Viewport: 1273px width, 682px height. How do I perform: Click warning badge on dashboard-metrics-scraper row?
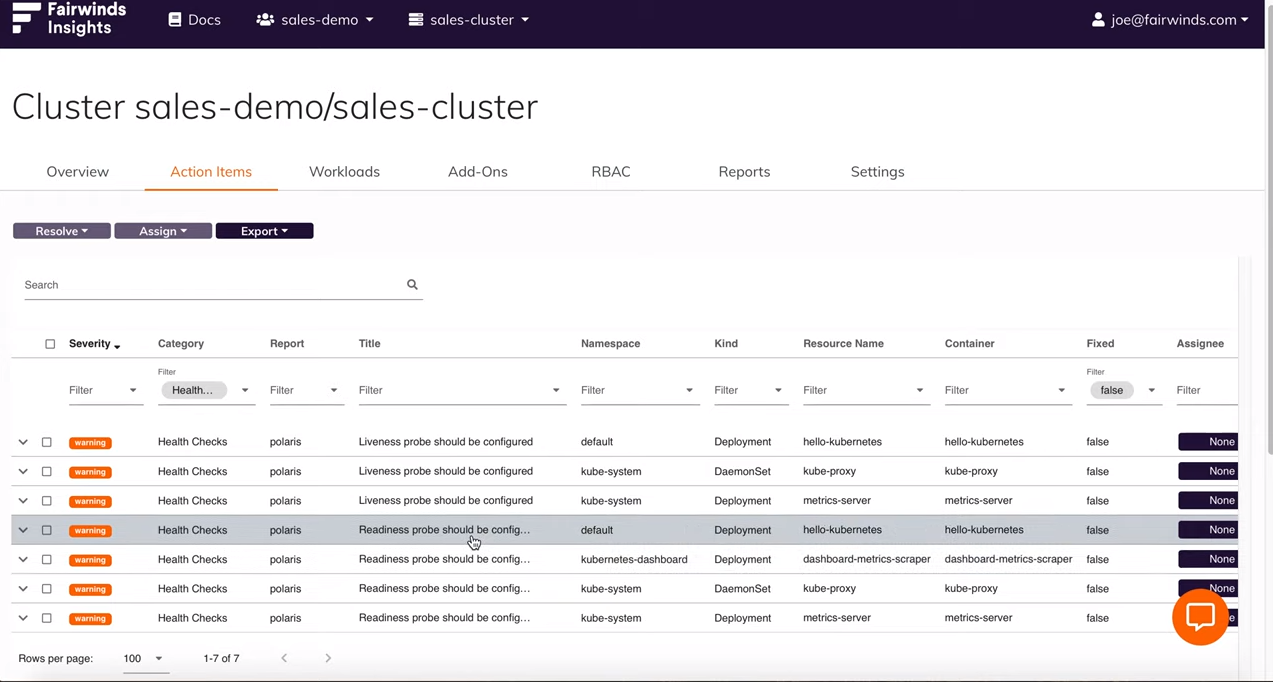[x=90, y=560]
